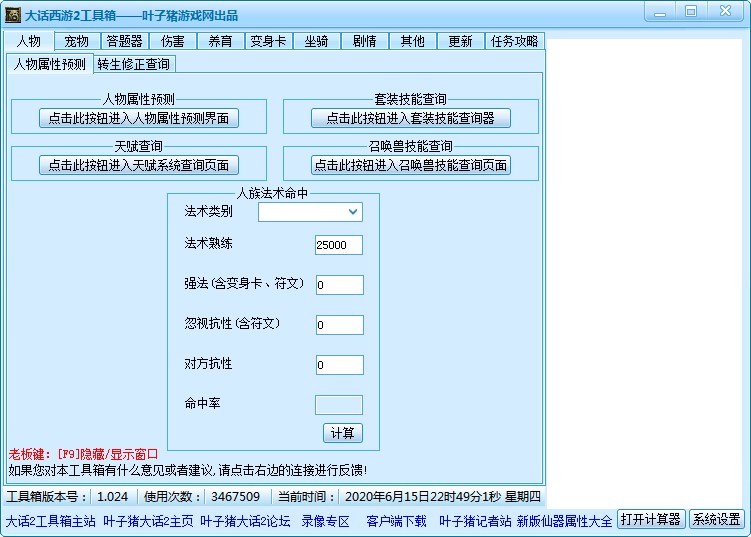
Task: Click the 计算 button
Action: point(343,433)
